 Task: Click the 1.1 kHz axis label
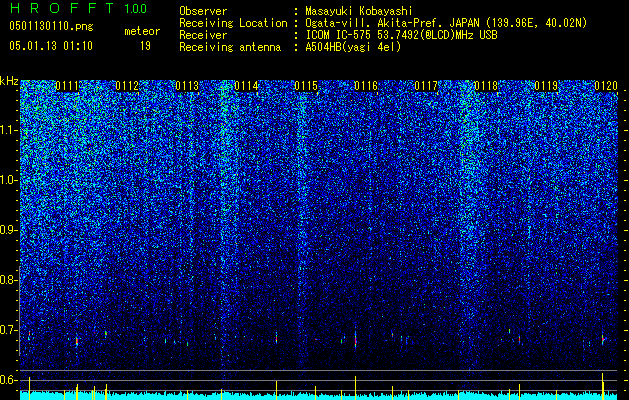(9, 130)
